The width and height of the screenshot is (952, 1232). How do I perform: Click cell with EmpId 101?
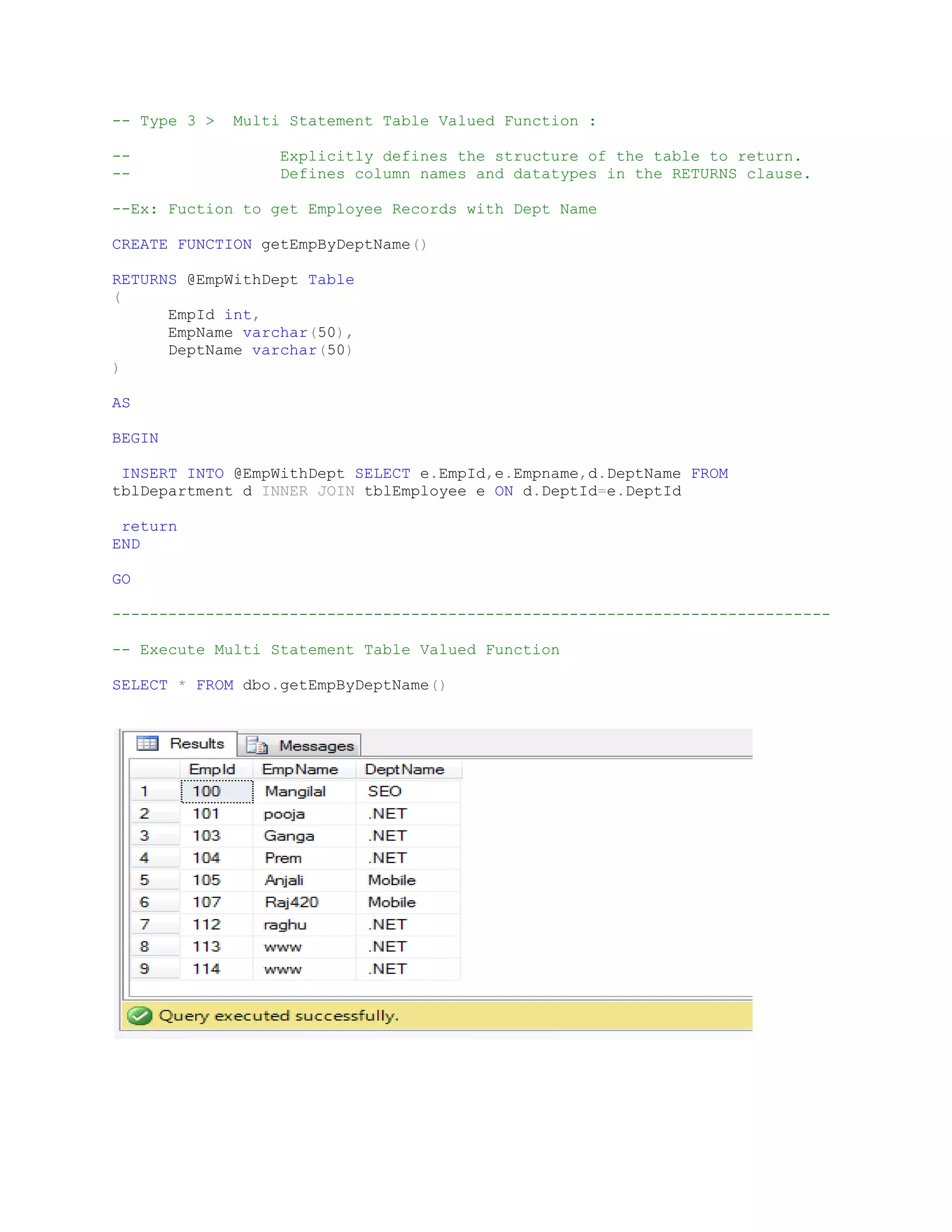[x=217, y=814]
